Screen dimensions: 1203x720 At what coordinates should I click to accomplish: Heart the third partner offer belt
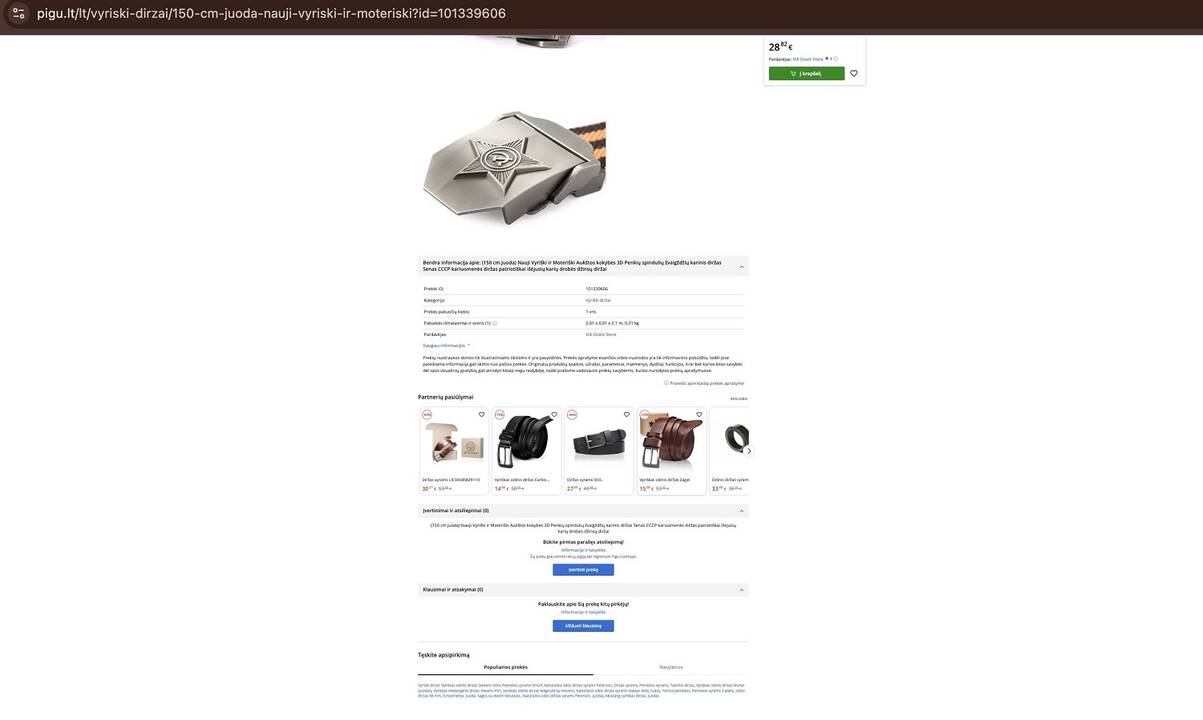point(627,414)
